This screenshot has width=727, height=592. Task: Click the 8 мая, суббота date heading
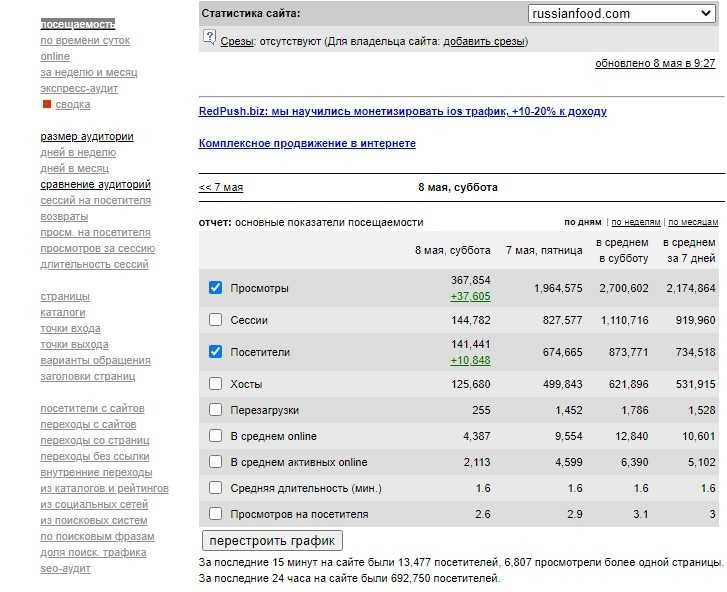click(x=458, y=187)
